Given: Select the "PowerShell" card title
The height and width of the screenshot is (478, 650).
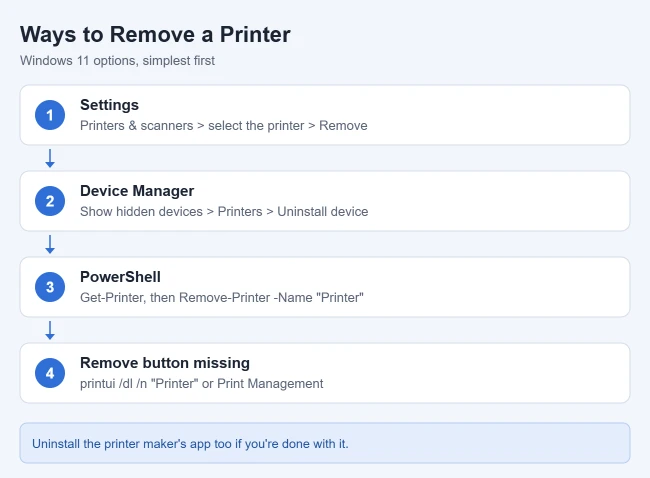Looking at the screenshot, I should (x=120, y=277).
